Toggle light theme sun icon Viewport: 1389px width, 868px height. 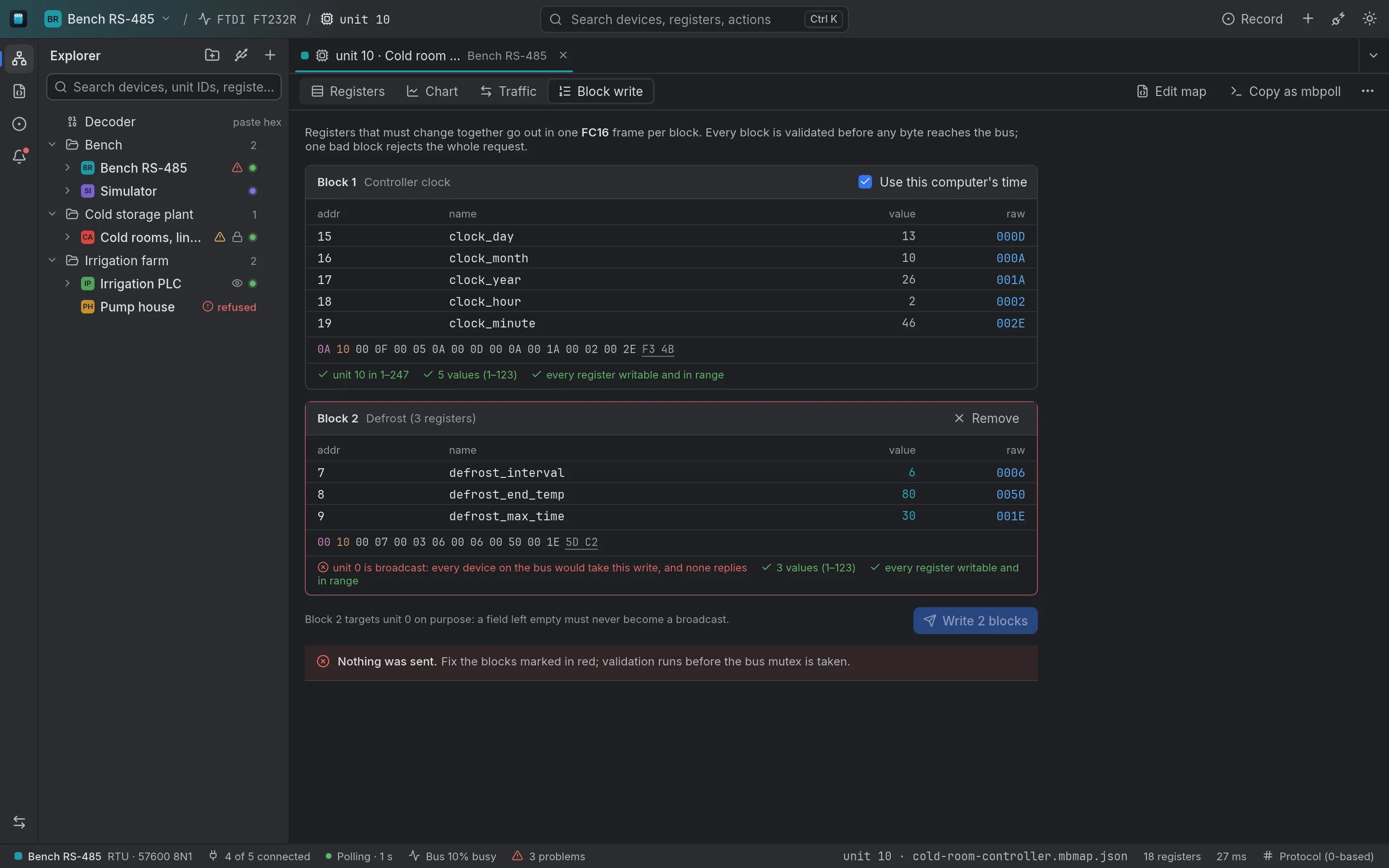point(1370,19)
